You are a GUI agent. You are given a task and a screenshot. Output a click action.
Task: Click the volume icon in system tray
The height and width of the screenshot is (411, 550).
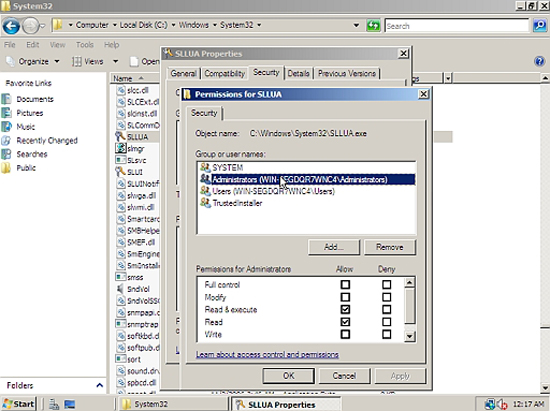point(502,404)
